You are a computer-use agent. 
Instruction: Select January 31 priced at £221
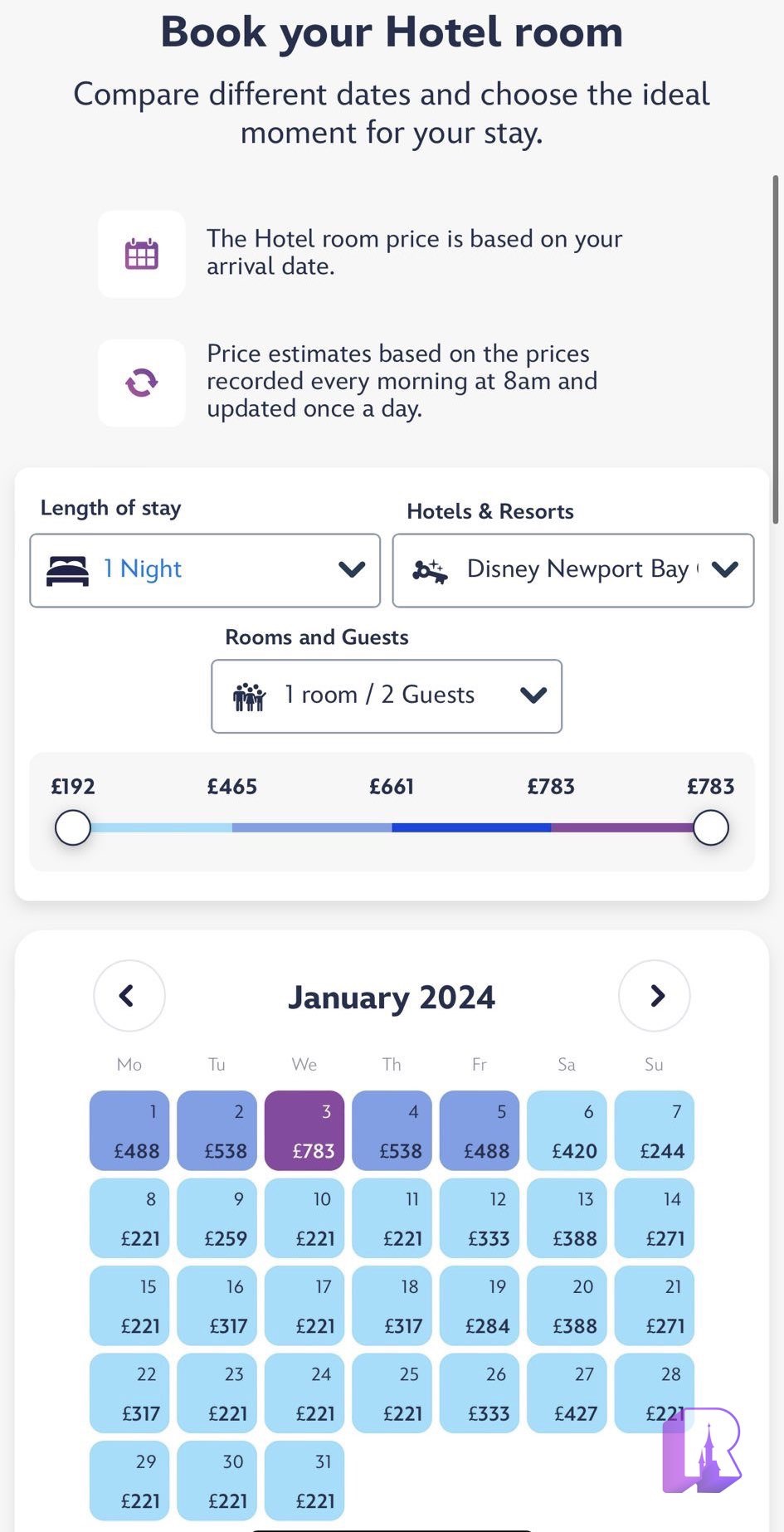point(304,1481)
